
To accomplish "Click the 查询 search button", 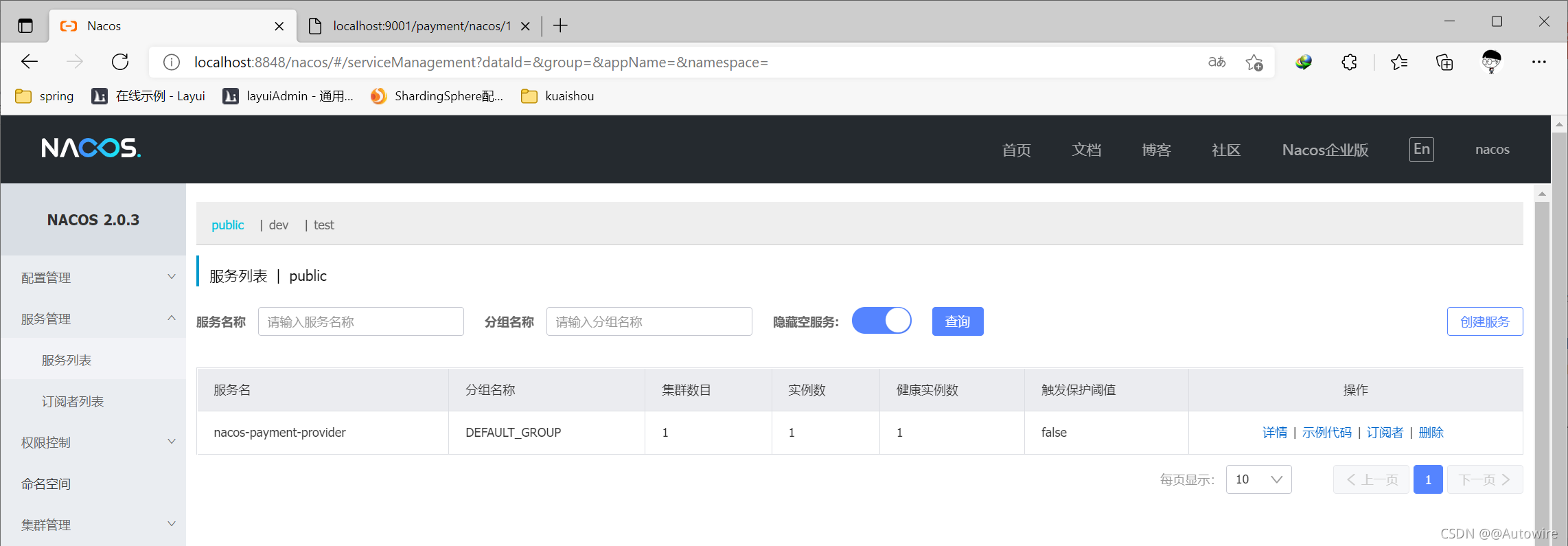I will 958,321.
